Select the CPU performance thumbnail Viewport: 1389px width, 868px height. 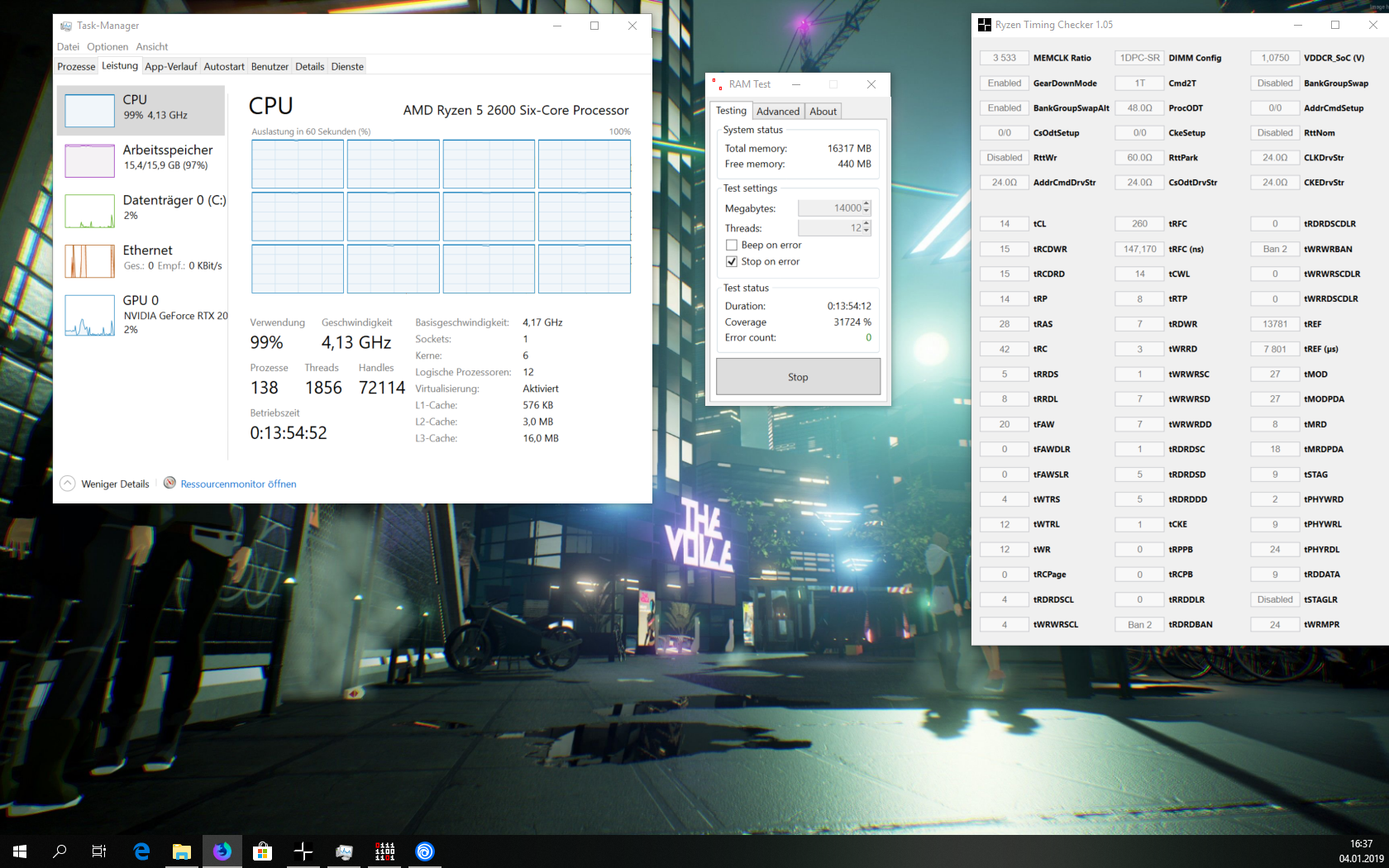click(90, 110)
